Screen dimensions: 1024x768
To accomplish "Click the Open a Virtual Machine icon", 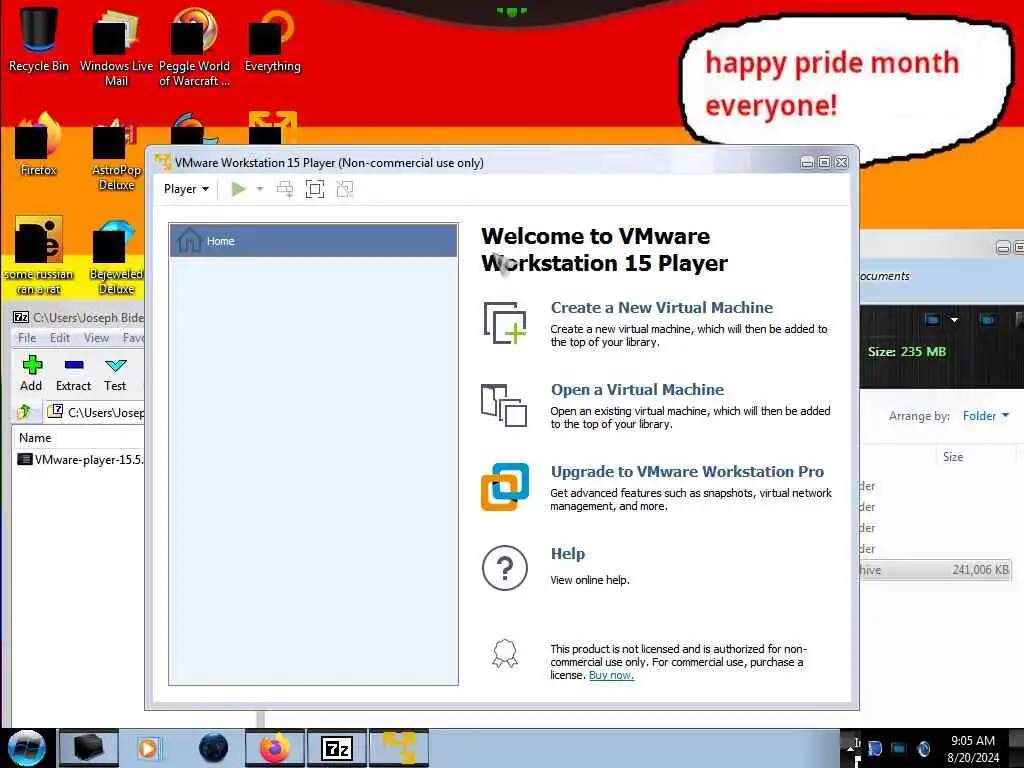I will [504, 406].
